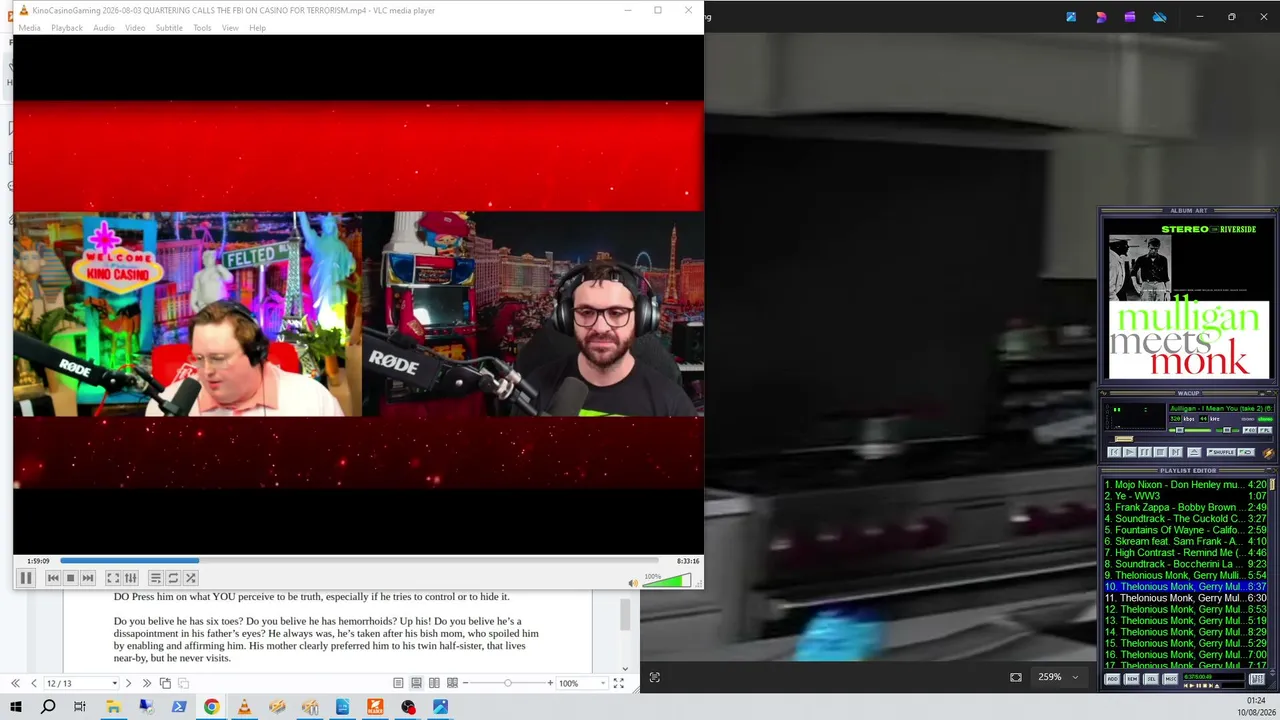Open VLC Audio menu

(104, 28)
